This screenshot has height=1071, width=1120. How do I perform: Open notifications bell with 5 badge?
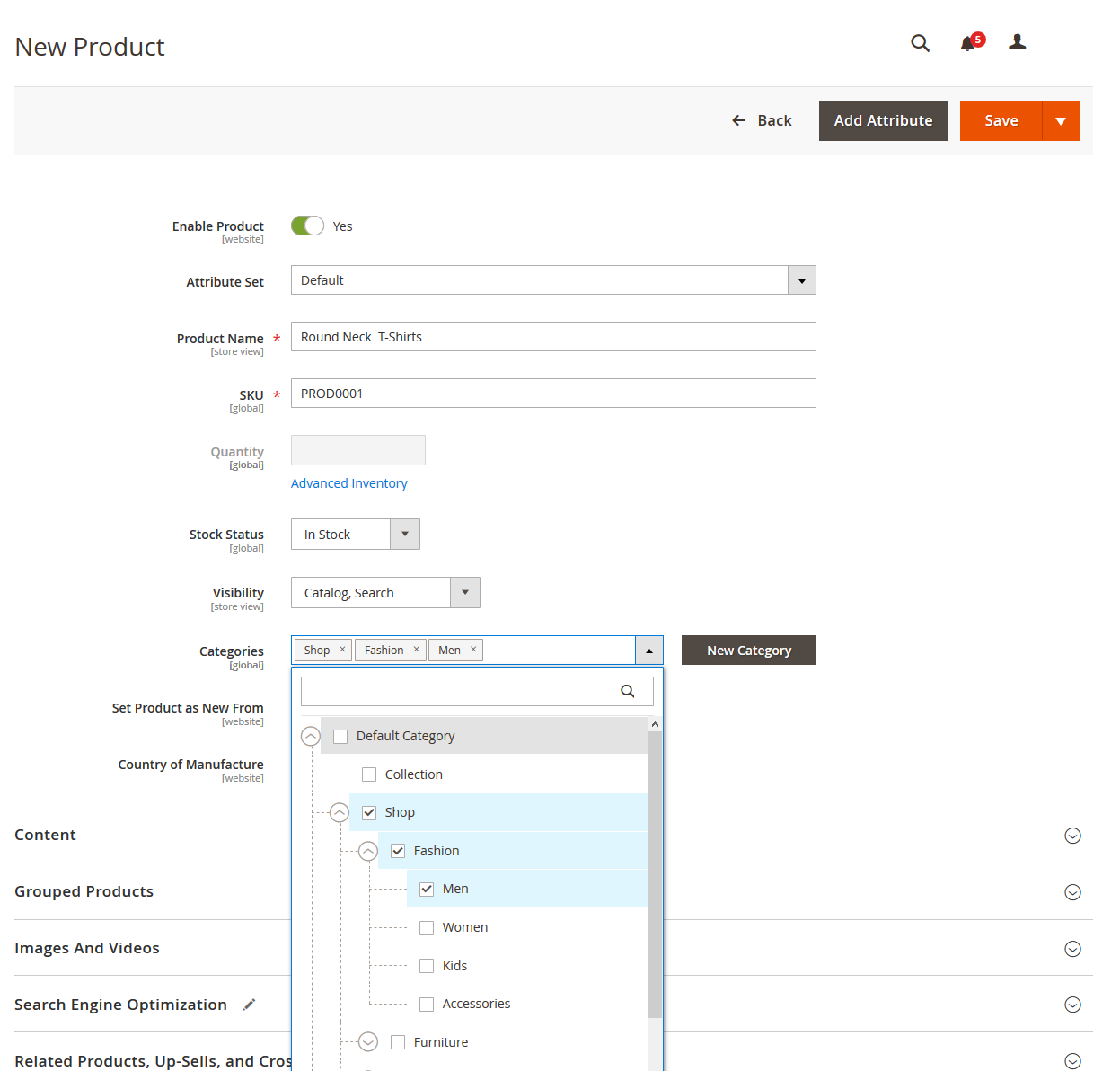click(x=972, y=42)
